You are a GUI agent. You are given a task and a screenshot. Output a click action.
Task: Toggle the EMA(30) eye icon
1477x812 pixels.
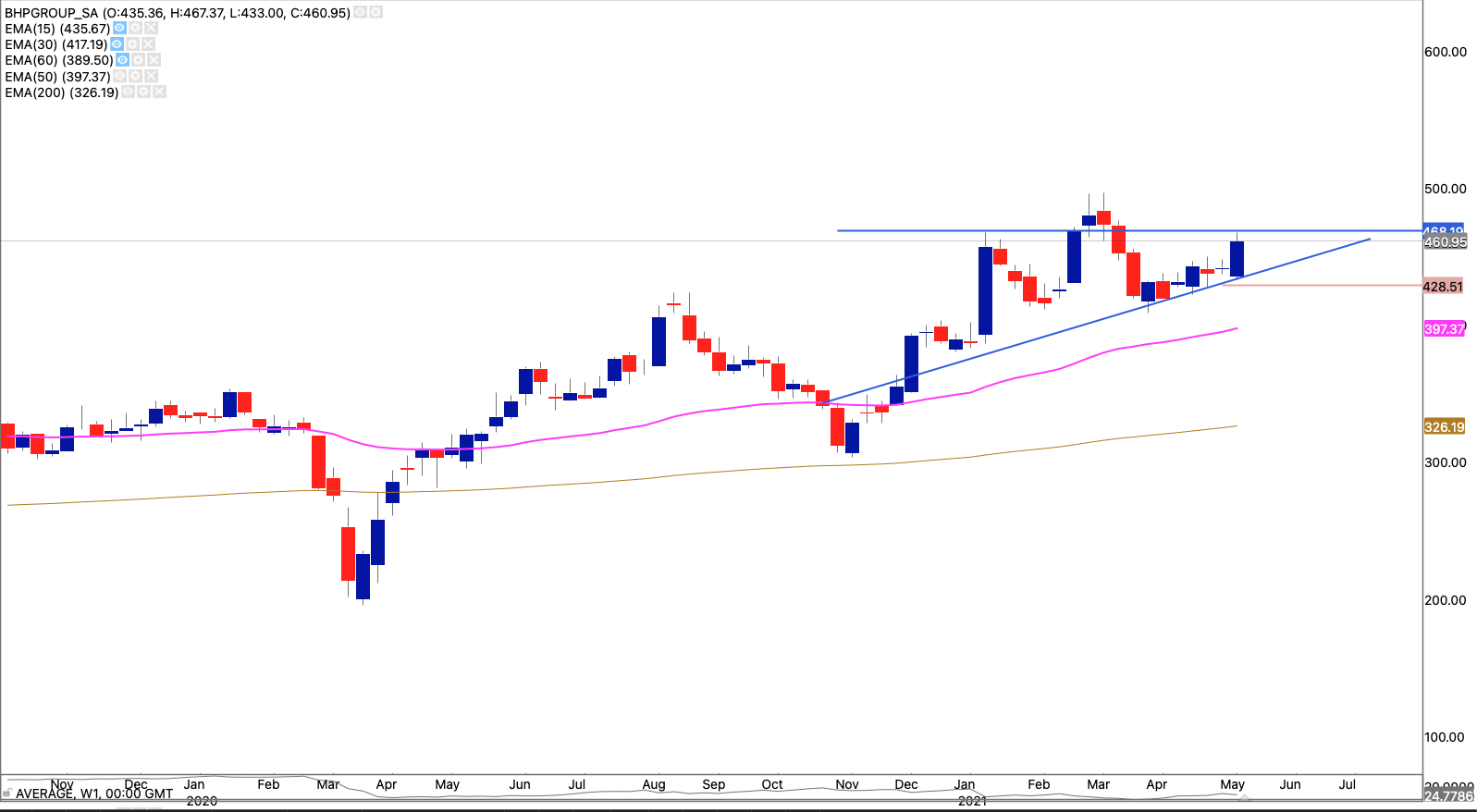pos(117,44)
